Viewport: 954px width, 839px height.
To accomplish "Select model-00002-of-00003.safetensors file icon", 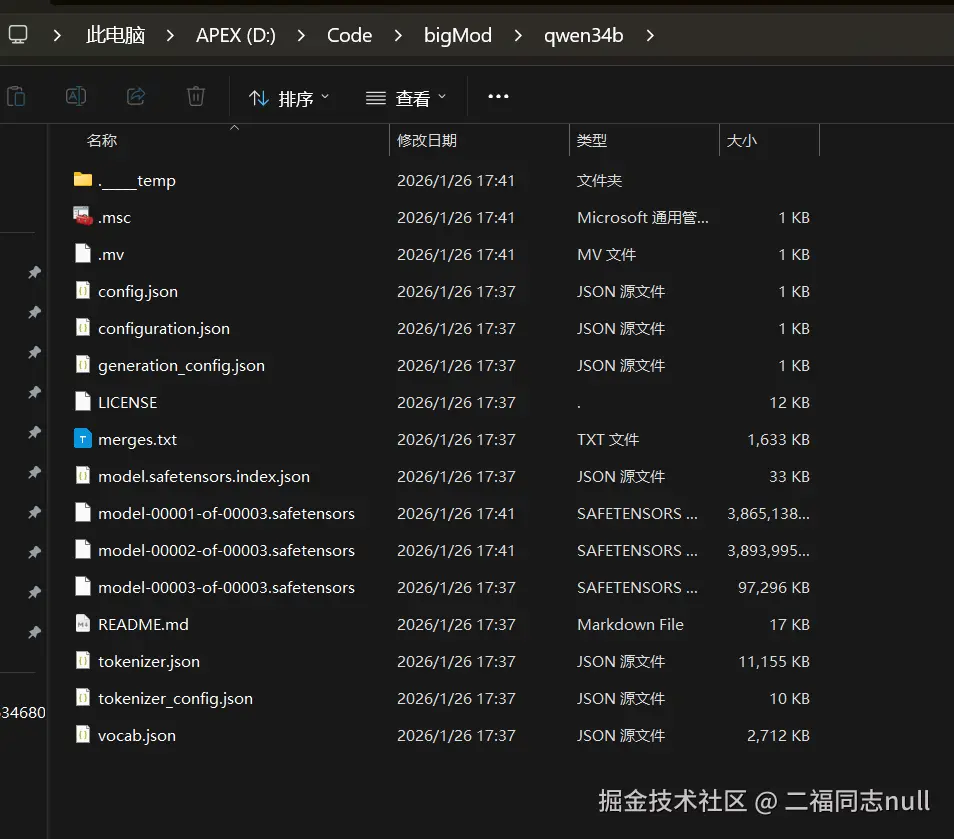I will coord(83,549).
